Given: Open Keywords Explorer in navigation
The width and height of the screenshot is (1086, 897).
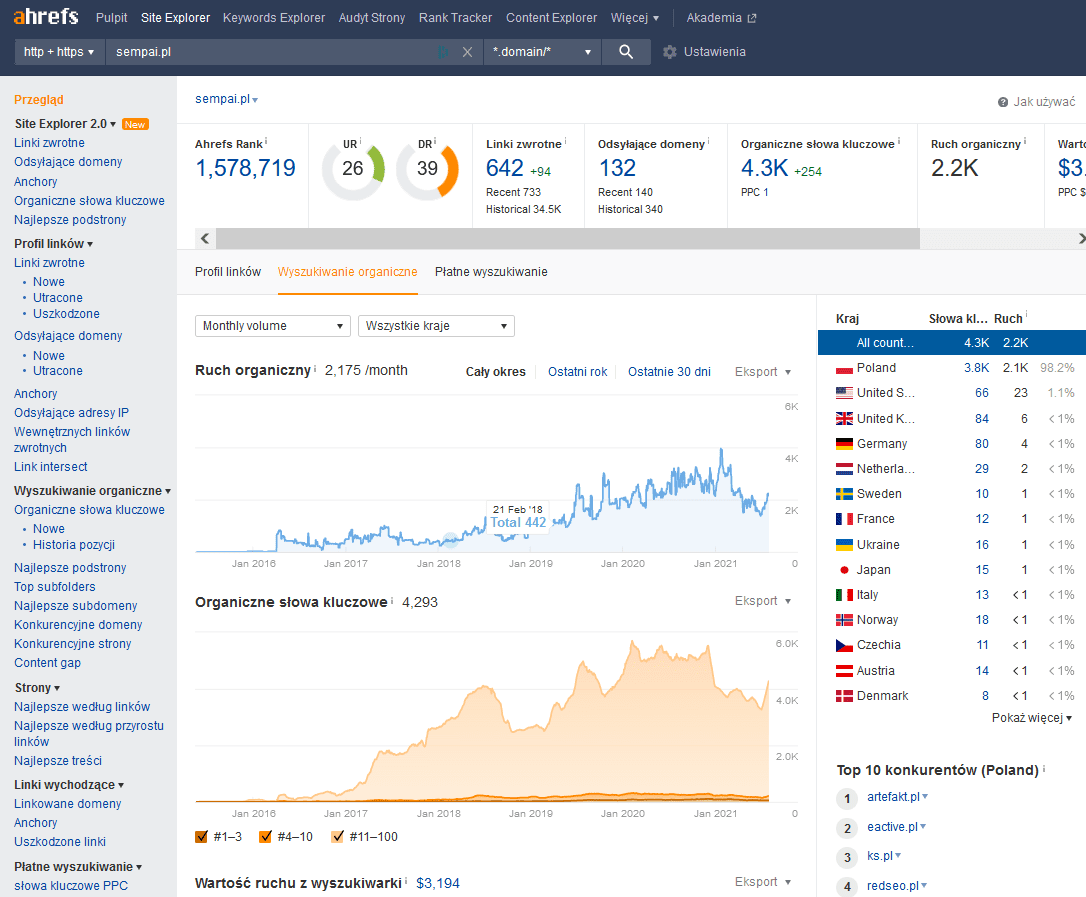Looking at the screenshot, I should [x=274, y=18].
